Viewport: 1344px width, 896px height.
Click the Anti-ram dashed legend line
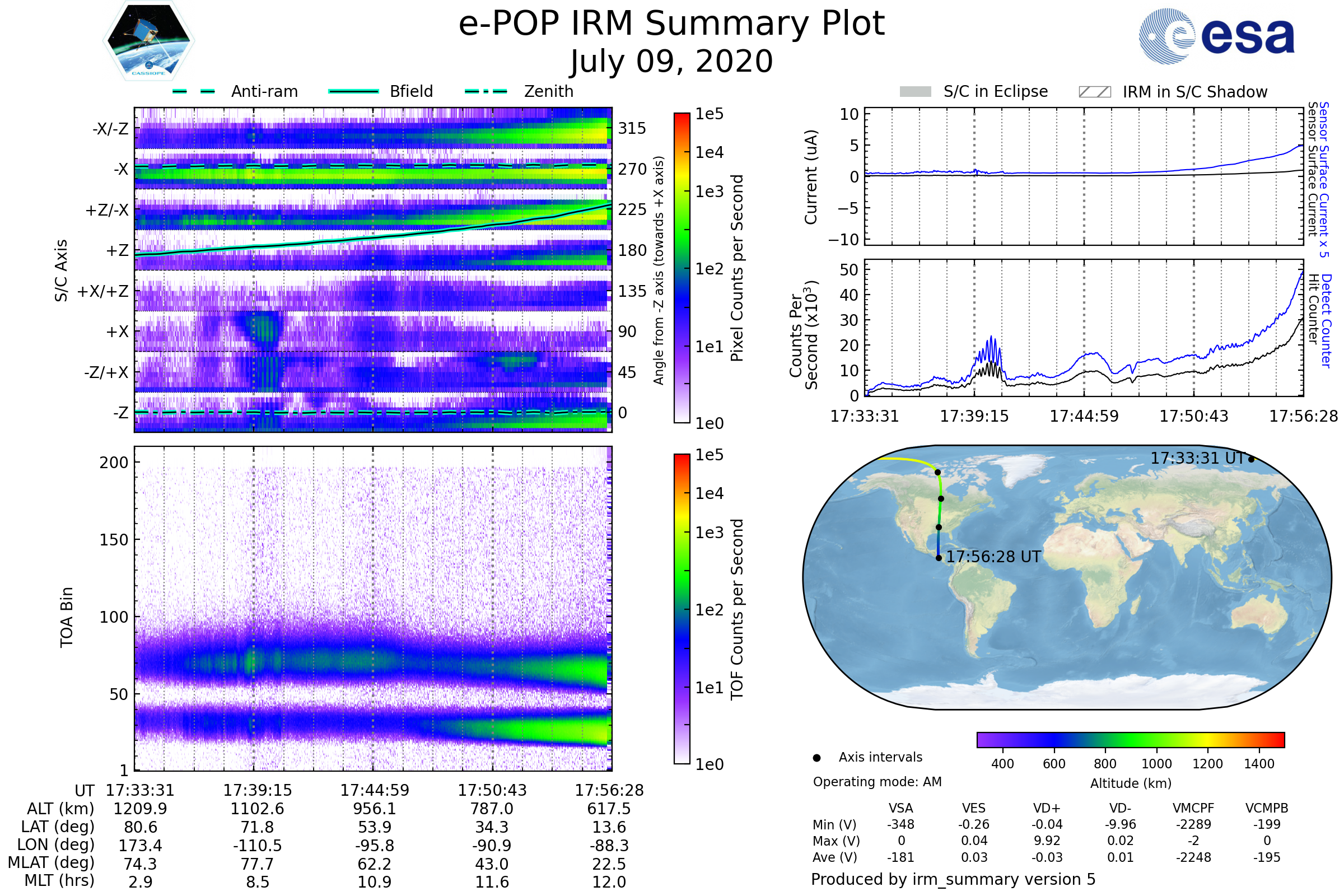[x=194, y=91]
